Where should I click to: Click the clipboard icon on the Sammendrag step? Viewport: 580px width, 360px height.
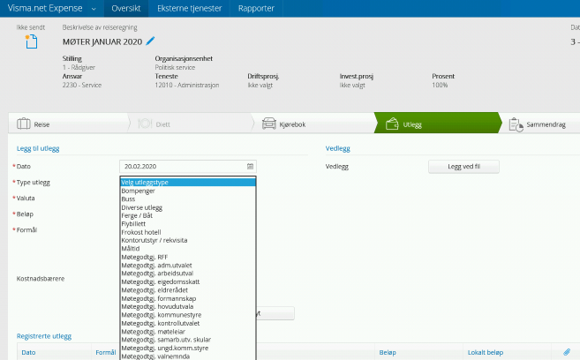click(516, 124)
